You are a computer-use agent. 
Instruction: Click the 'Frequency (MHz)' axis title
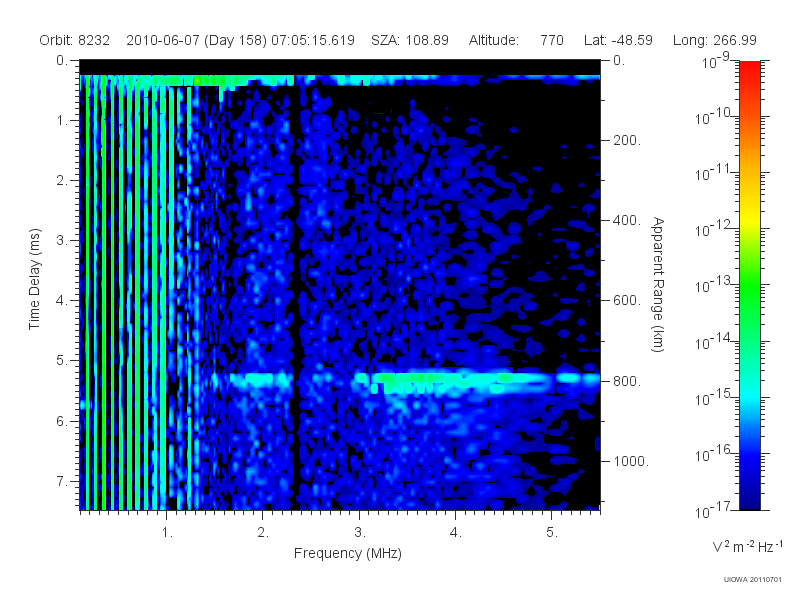click(348, 554)
